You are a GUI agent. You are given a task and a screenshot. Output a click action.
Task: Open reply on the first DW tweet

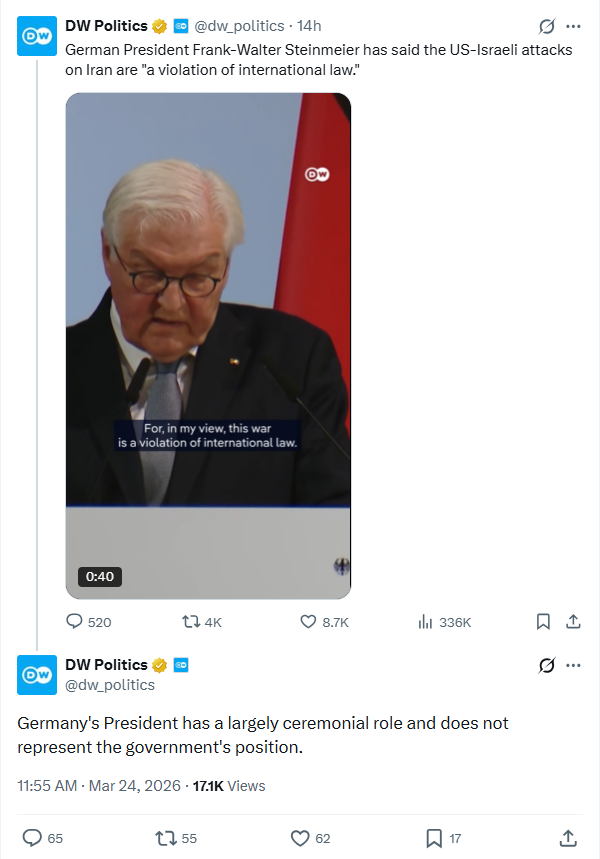75,621
